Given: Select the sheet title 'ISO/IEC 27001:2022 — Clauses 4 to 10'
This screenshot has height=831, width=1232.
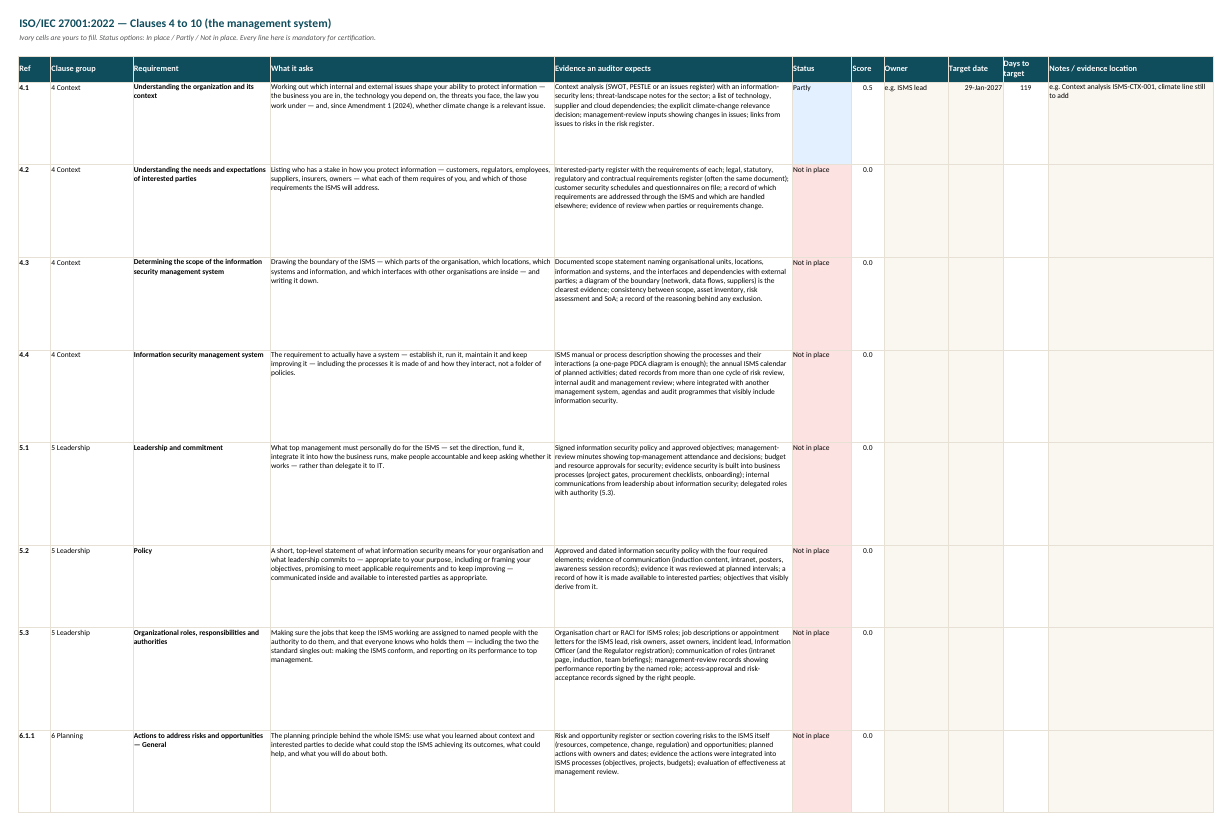Looking at the screenshot, I should click(176, 23).
